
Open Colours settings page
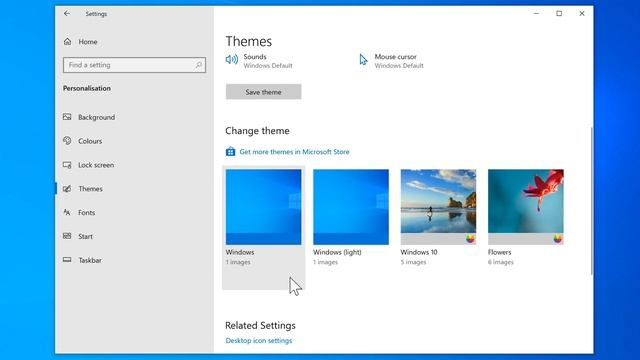point(90,141)
